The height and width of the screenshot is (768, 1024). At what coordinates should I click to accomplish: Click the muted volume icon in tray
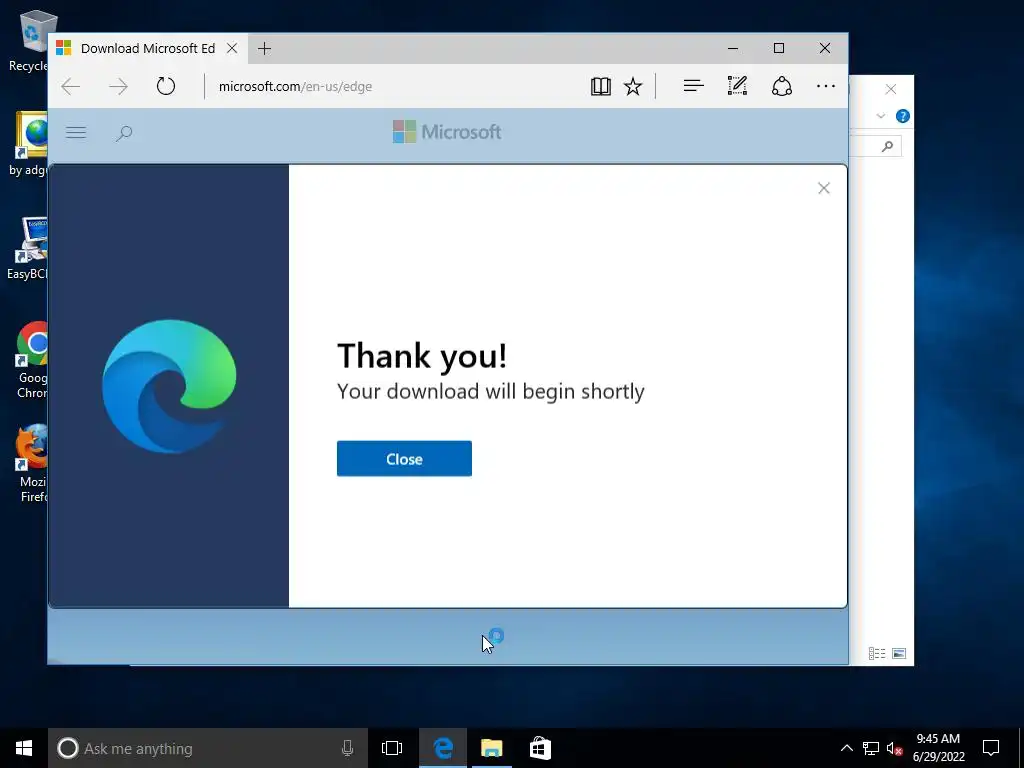pos(894,748)
